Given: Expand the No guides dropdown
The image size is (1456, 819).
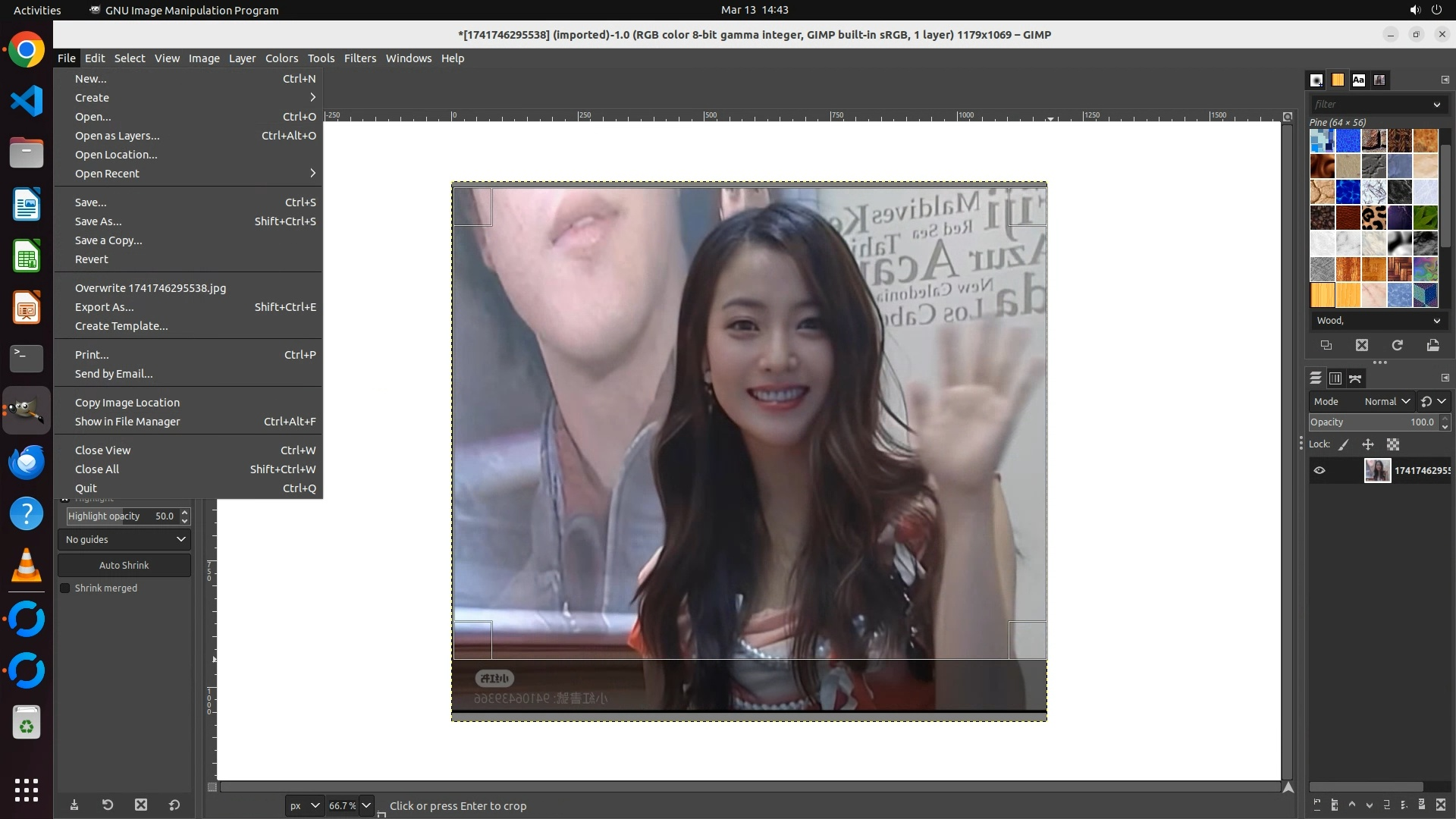Looking at the screenshot, I should tap(124, 539).
